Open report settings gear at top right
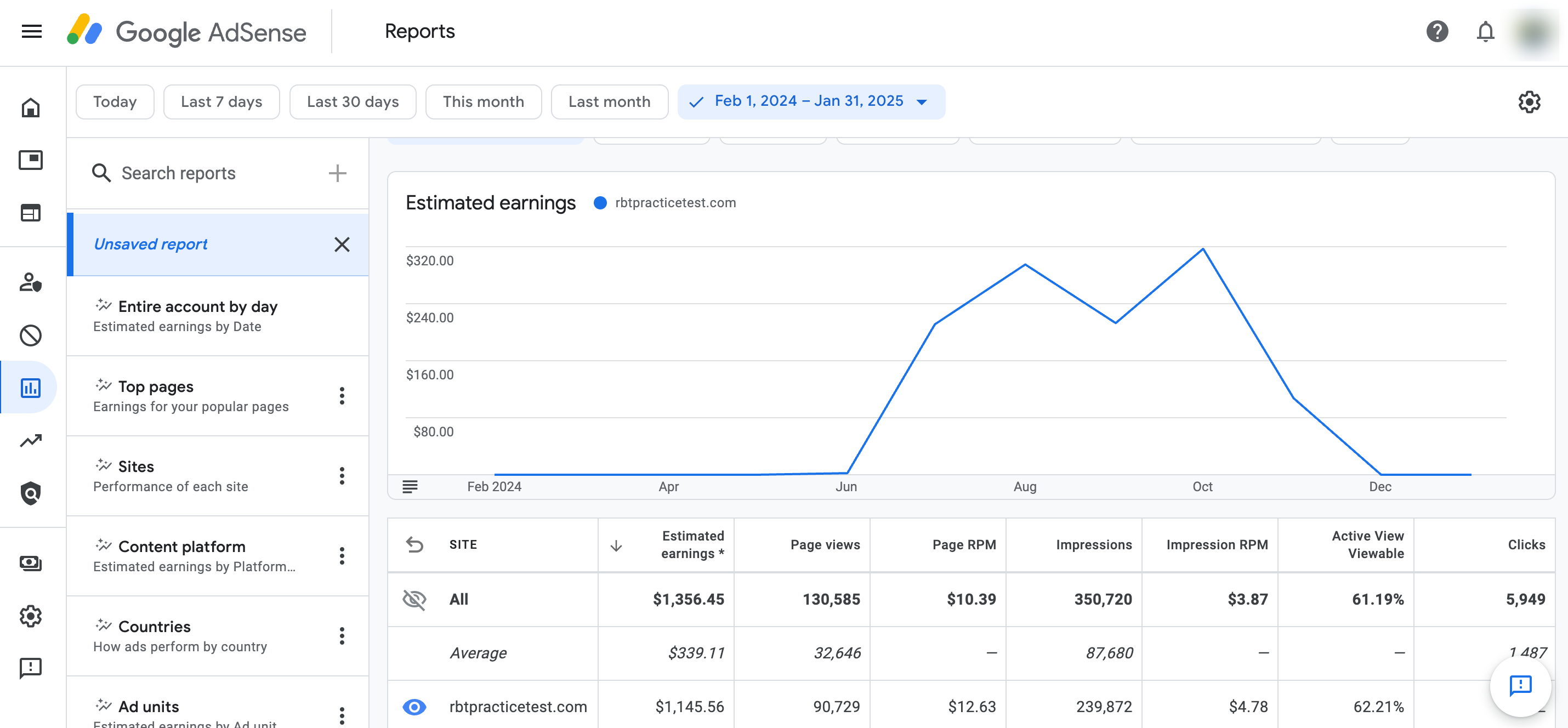This screenshot has height=728, width=1568. pyautogui.click(x=1529, y=101)
